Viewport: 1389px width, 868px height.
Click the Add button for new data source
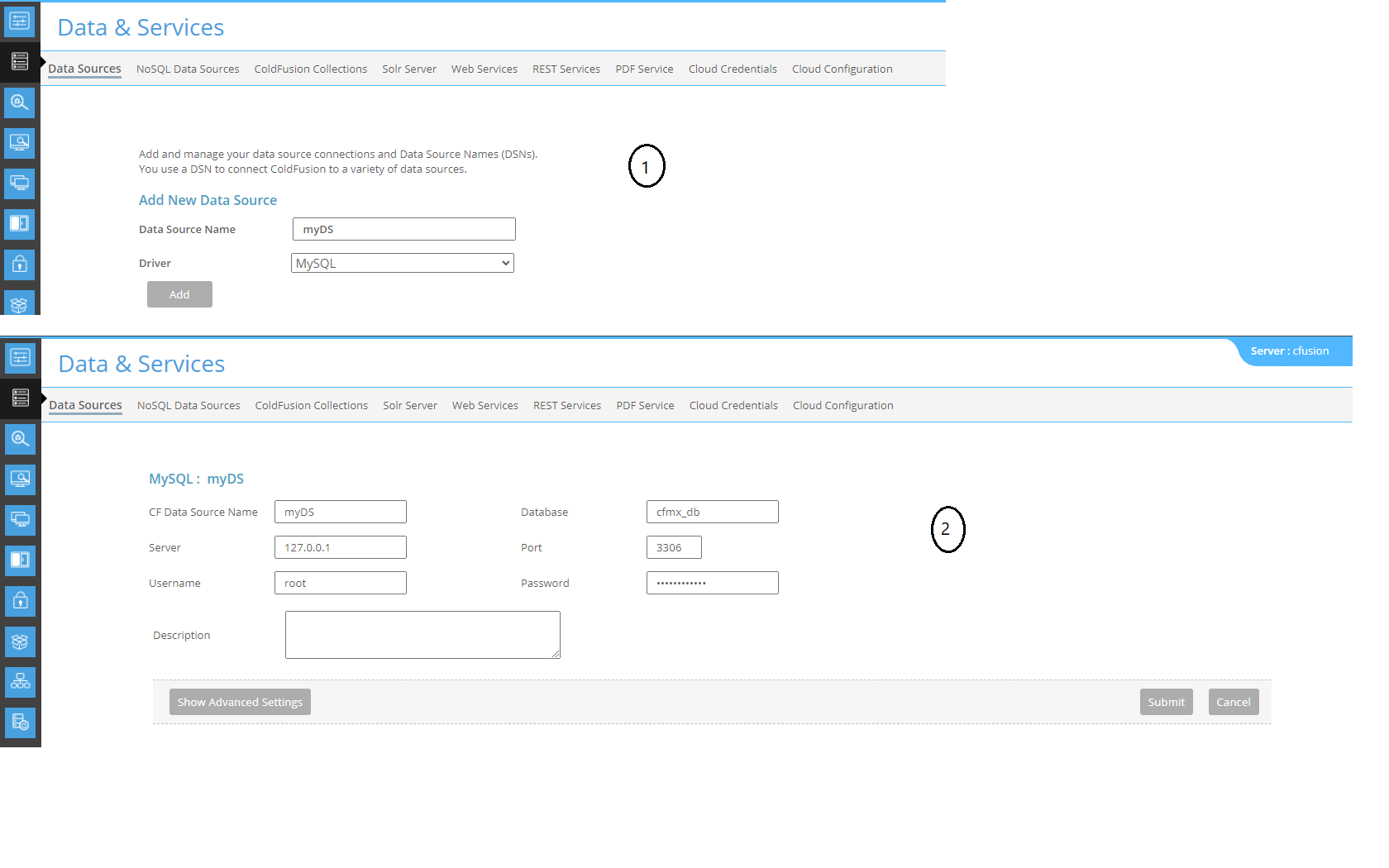(179, 293)
